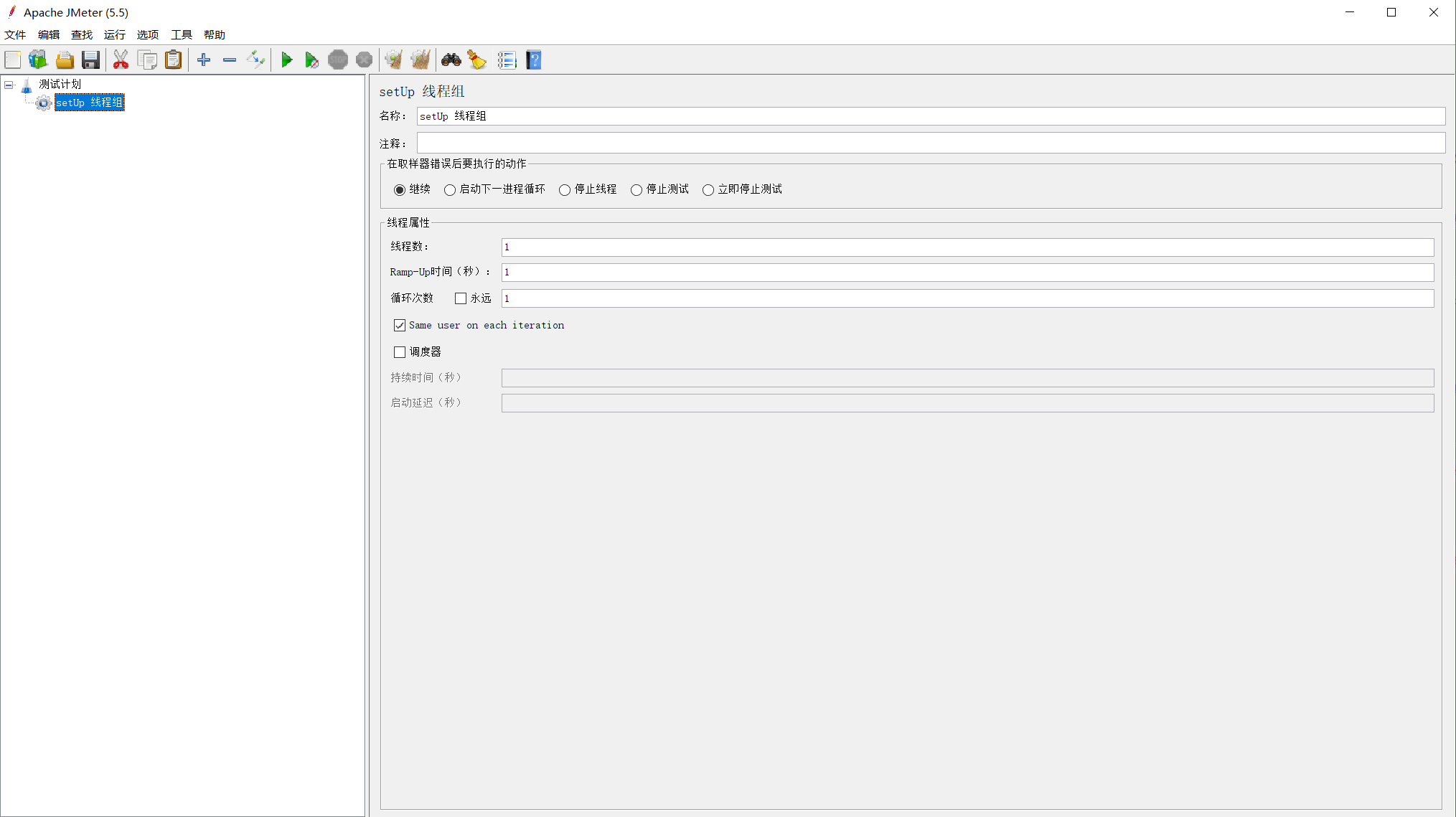Click the Toggle eyedropper icon
Image resolution: width=1456 pixels, height=817 pixels.
[x=255, y=60]
